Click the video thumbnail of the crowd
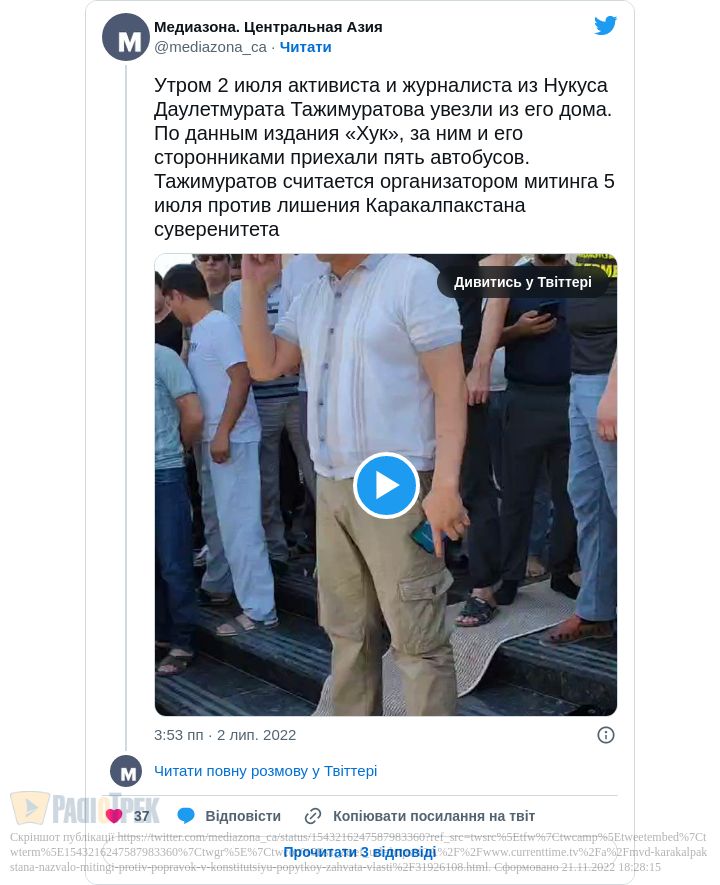Screen dimensions: 720x885 386,485
